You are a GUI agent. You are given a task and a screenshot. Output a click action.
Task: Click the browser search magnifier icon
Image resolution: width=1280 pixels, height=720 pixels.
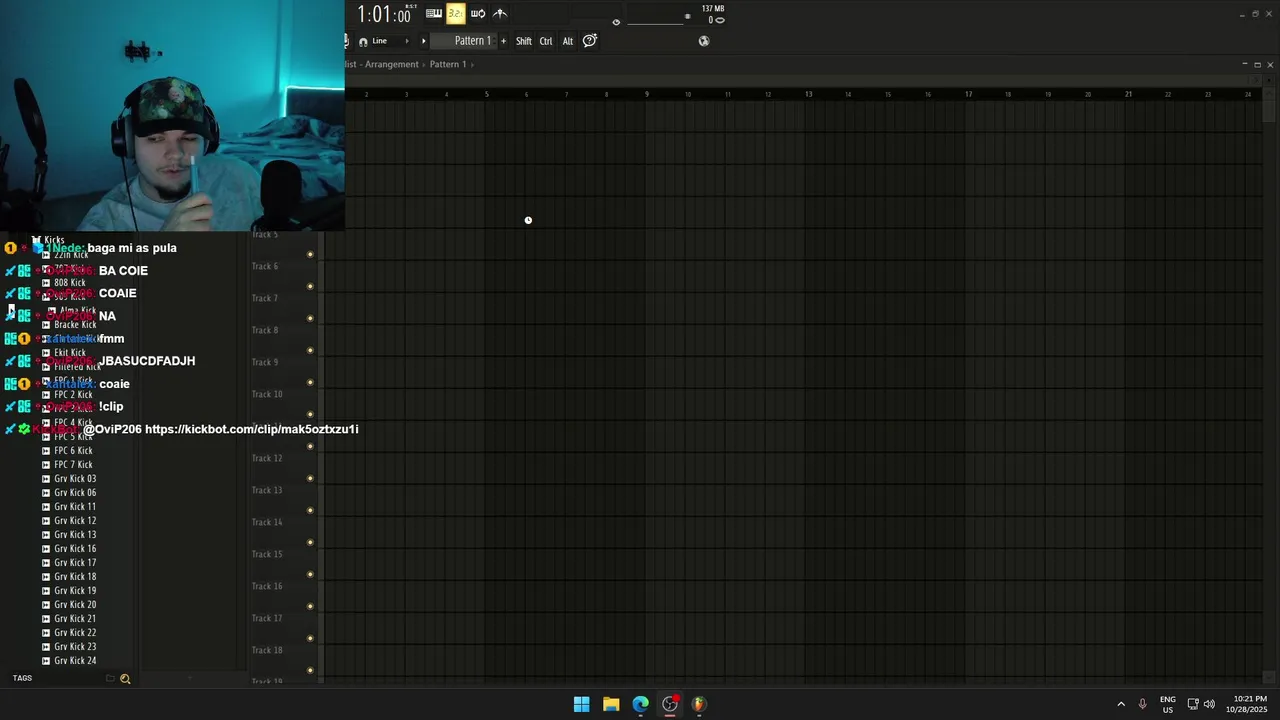click(x=125, y=679)
